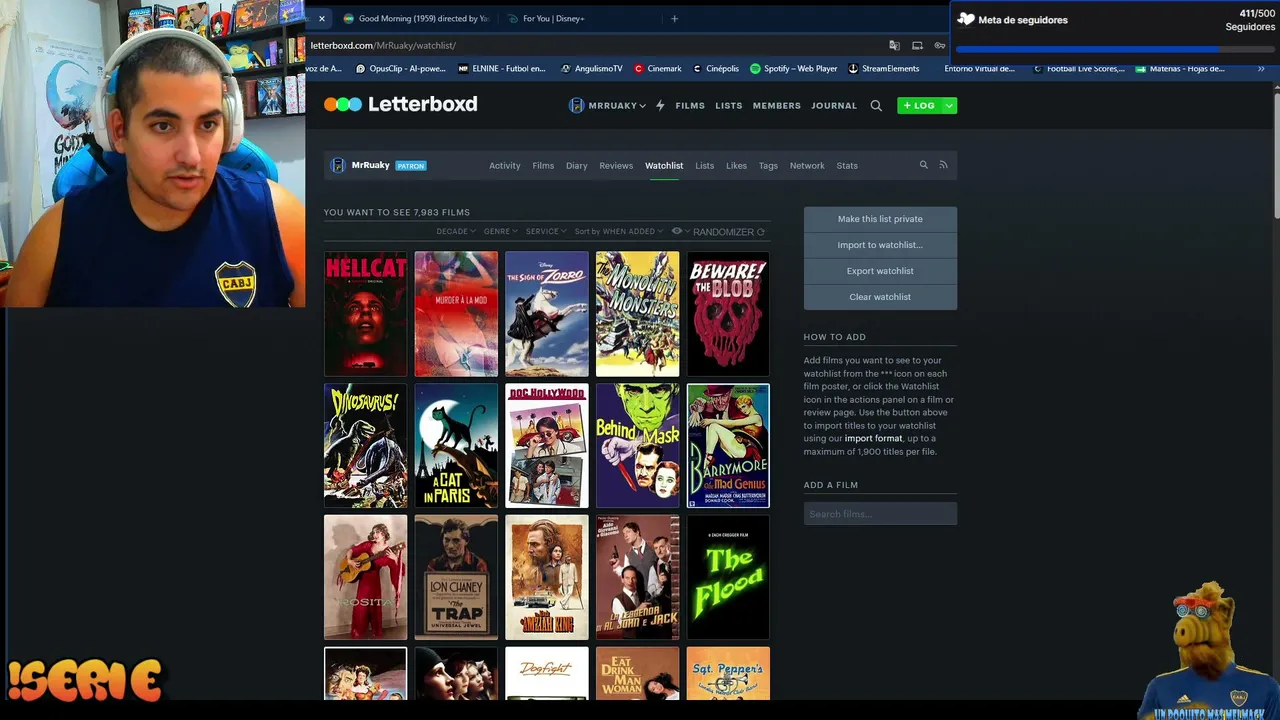Click the password key icon in address bar
The image size is (1280, 720).
(x=939, y=45)
